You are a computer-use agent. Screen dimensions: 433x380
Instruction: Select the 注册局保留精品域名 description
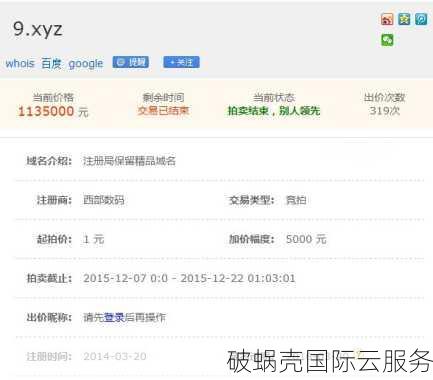tap(129, 161)
